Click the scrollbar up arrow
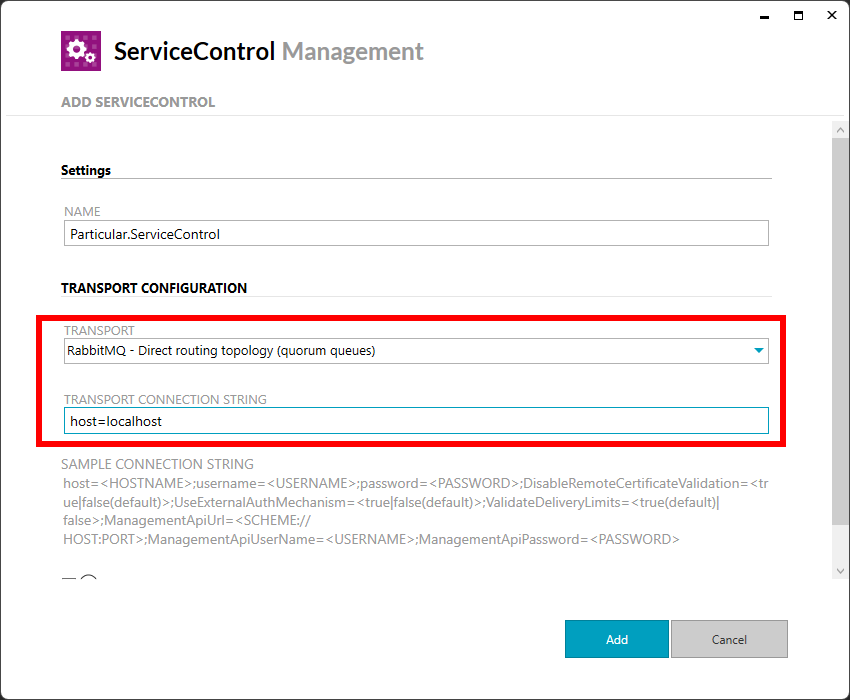Image resolution: width=850 pixels, height=700 pixels. pyautogui.click(x=840, y=130)
